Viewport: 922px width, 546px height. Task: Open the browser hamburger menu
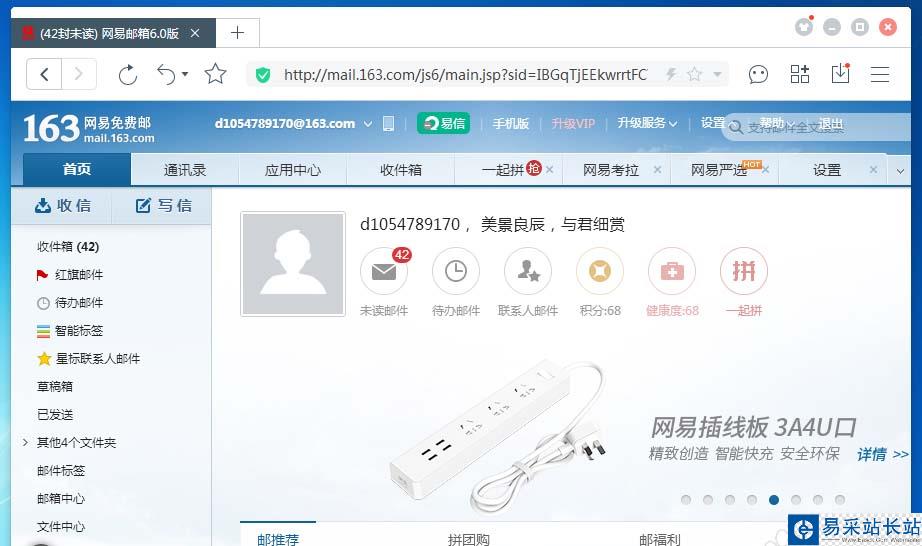point(880,75)
